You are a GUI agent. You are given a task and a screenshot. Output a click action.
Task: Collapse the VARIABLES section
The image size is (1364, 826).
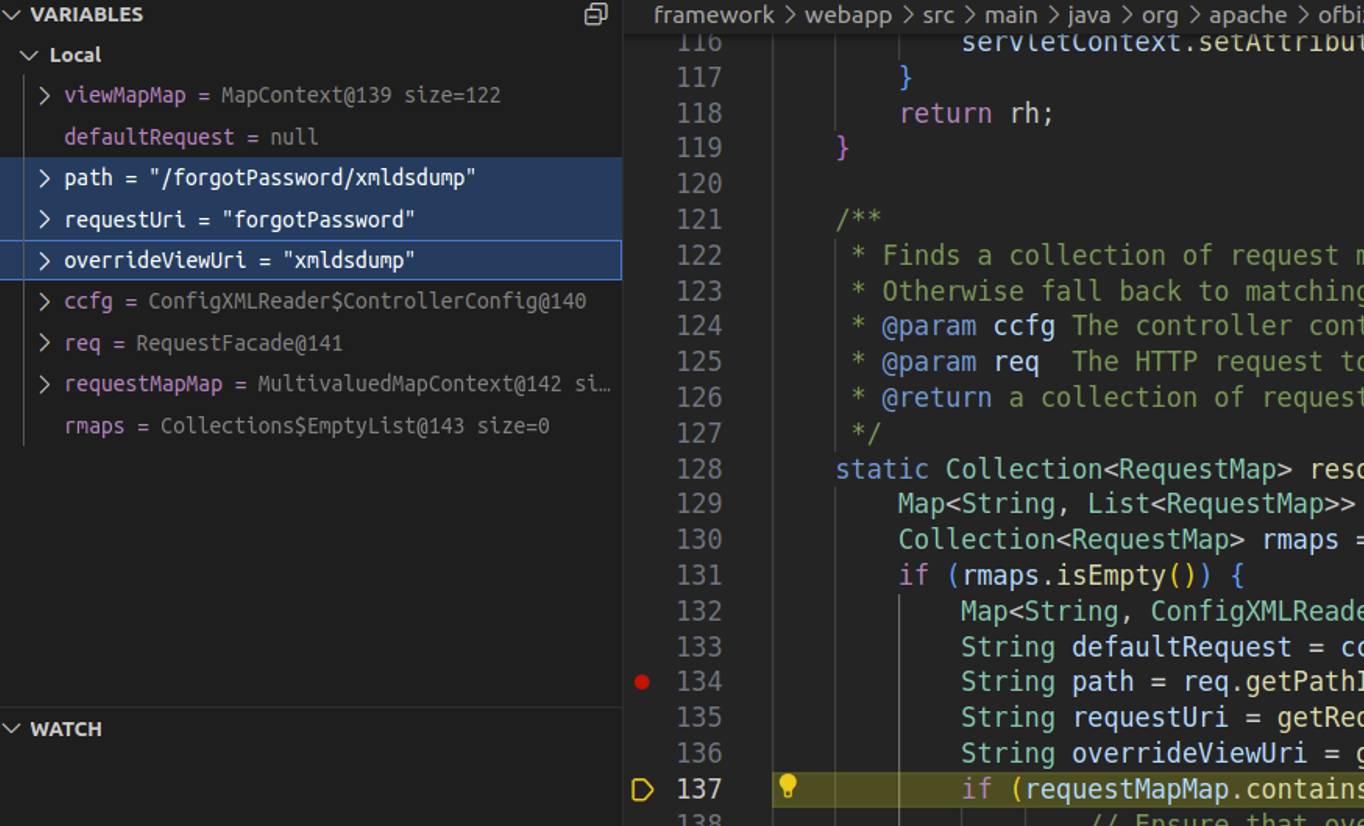pyautogui.click(x=12, y=15)
